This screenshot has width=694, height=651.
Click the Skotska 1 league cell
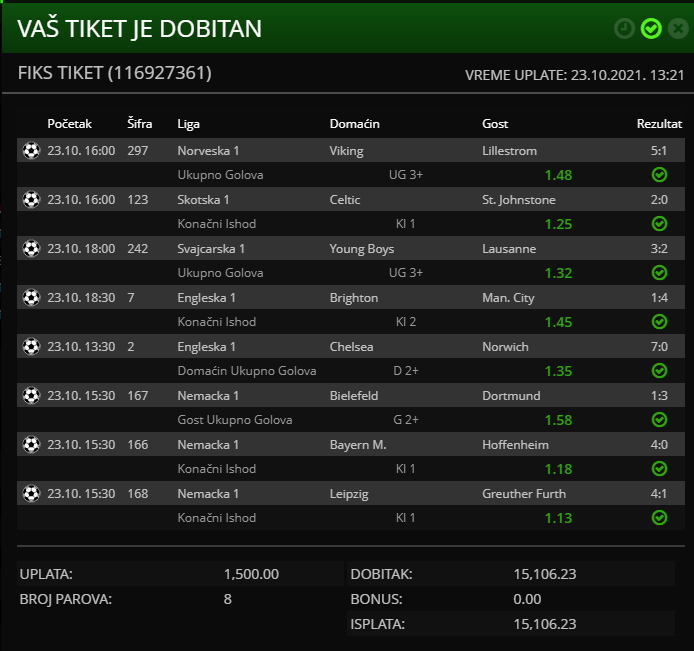(203, 200)
